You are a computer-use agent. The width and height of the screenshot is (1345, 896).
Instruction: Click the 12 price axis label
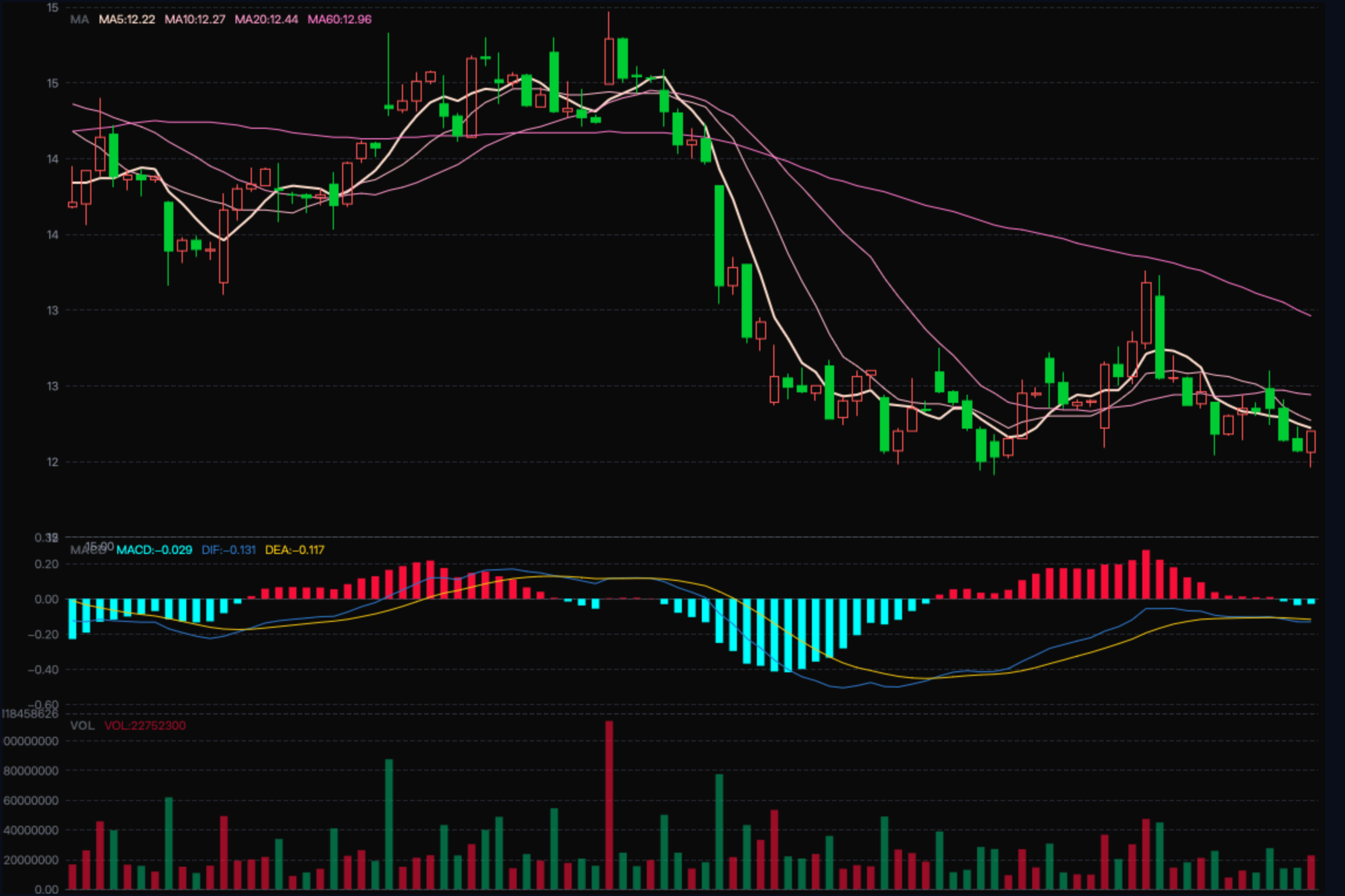point(53,462)
